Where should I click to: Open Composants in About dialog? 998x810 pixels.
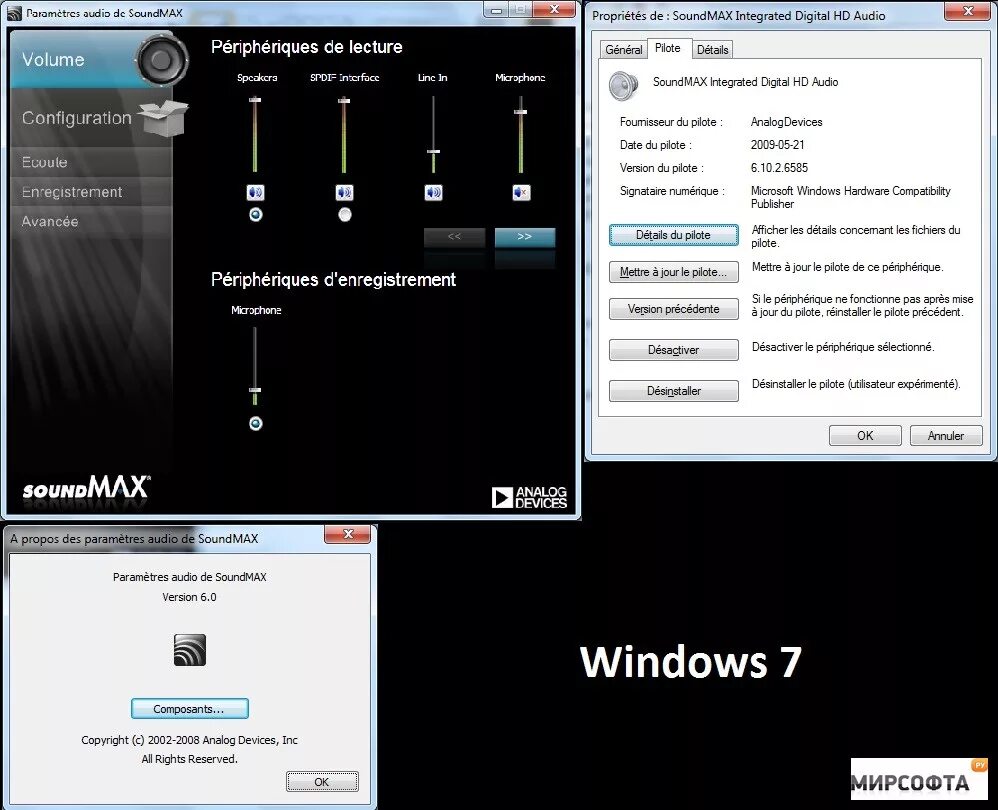point(190,709)
